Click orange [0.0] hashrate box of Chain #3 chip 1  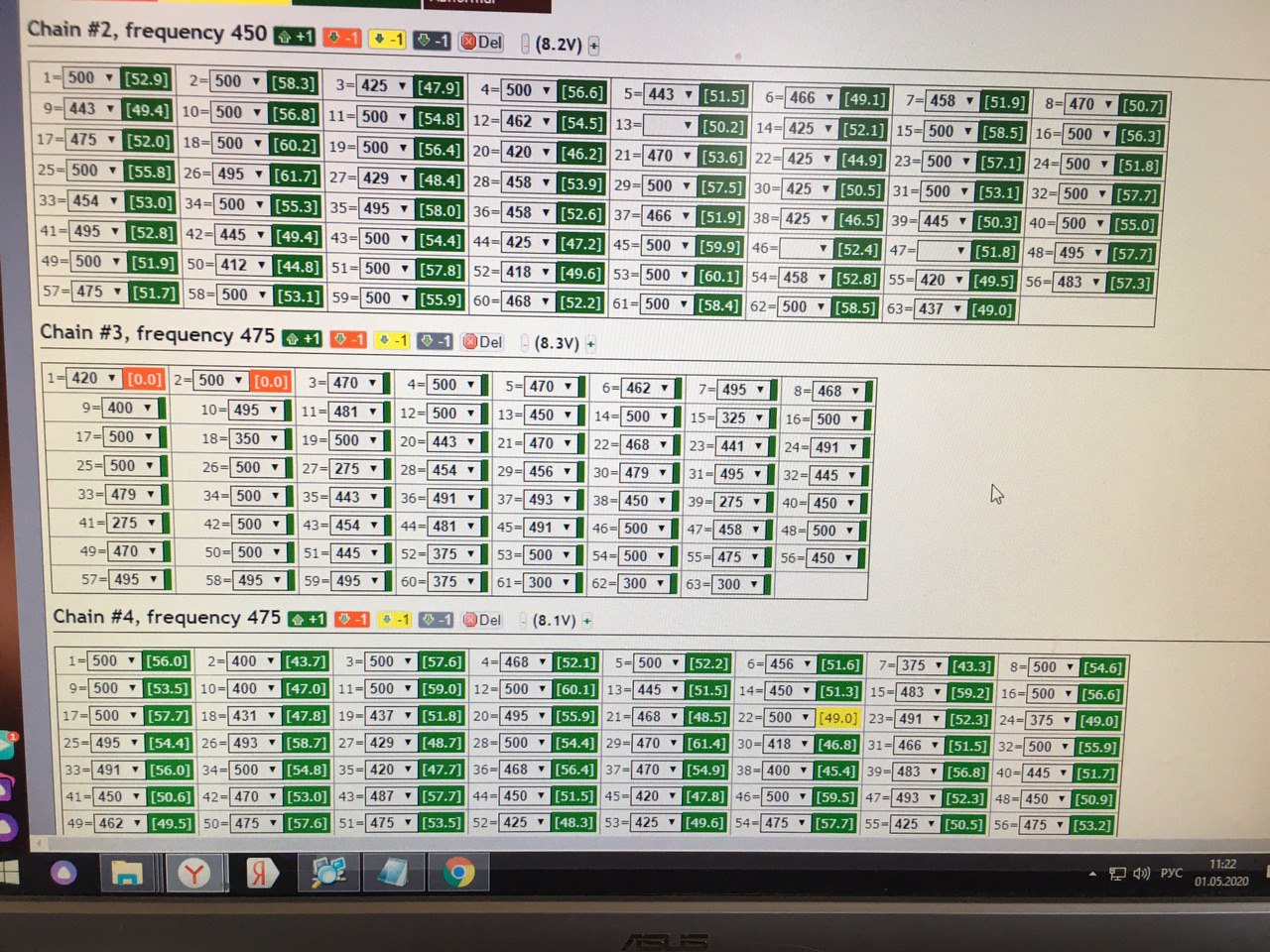144,379
